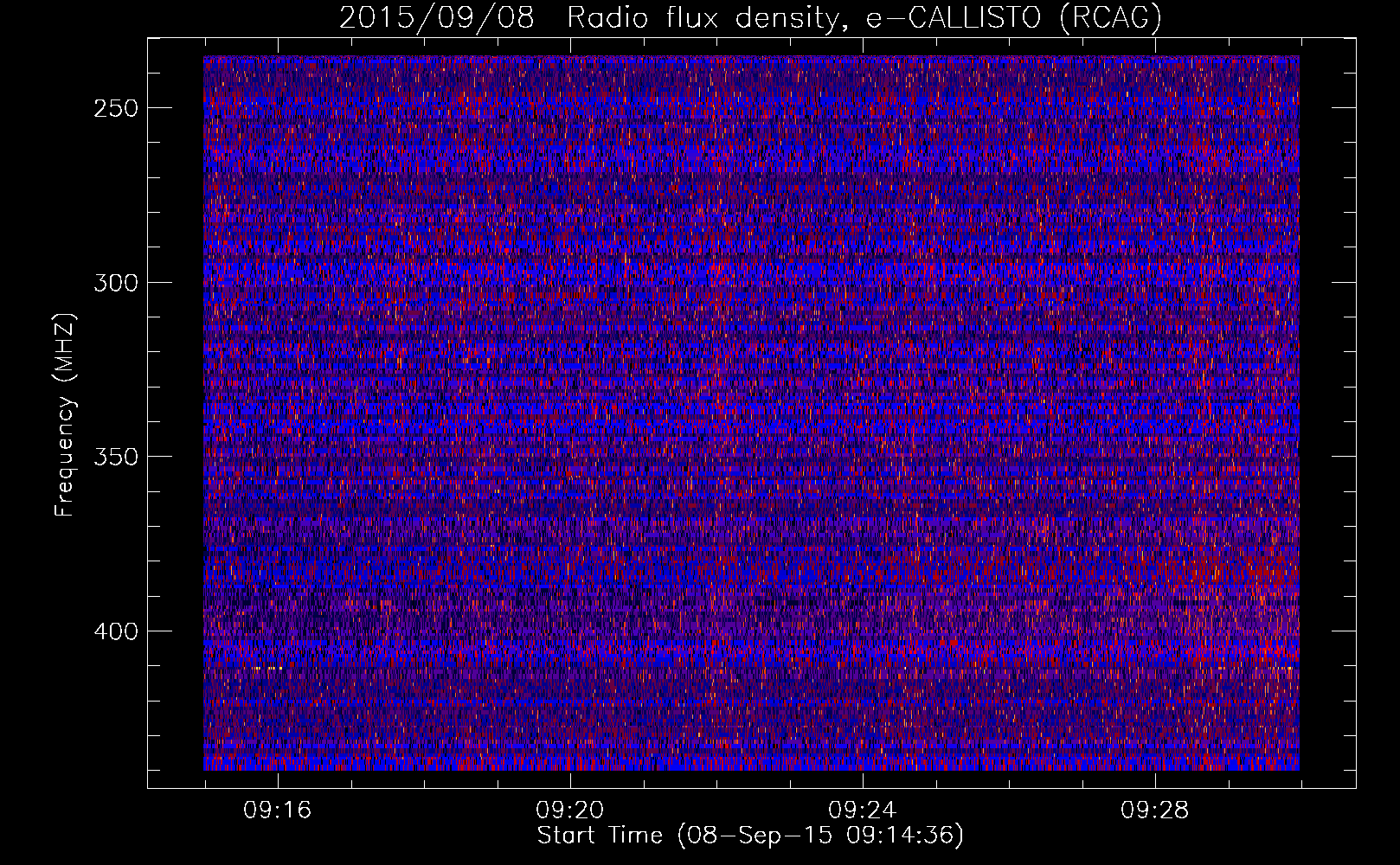Click the 'Start Time (08-Sep-15 09:14:36)' label
The height and width of the screenshot is (865, 1400).
point(750,836)
